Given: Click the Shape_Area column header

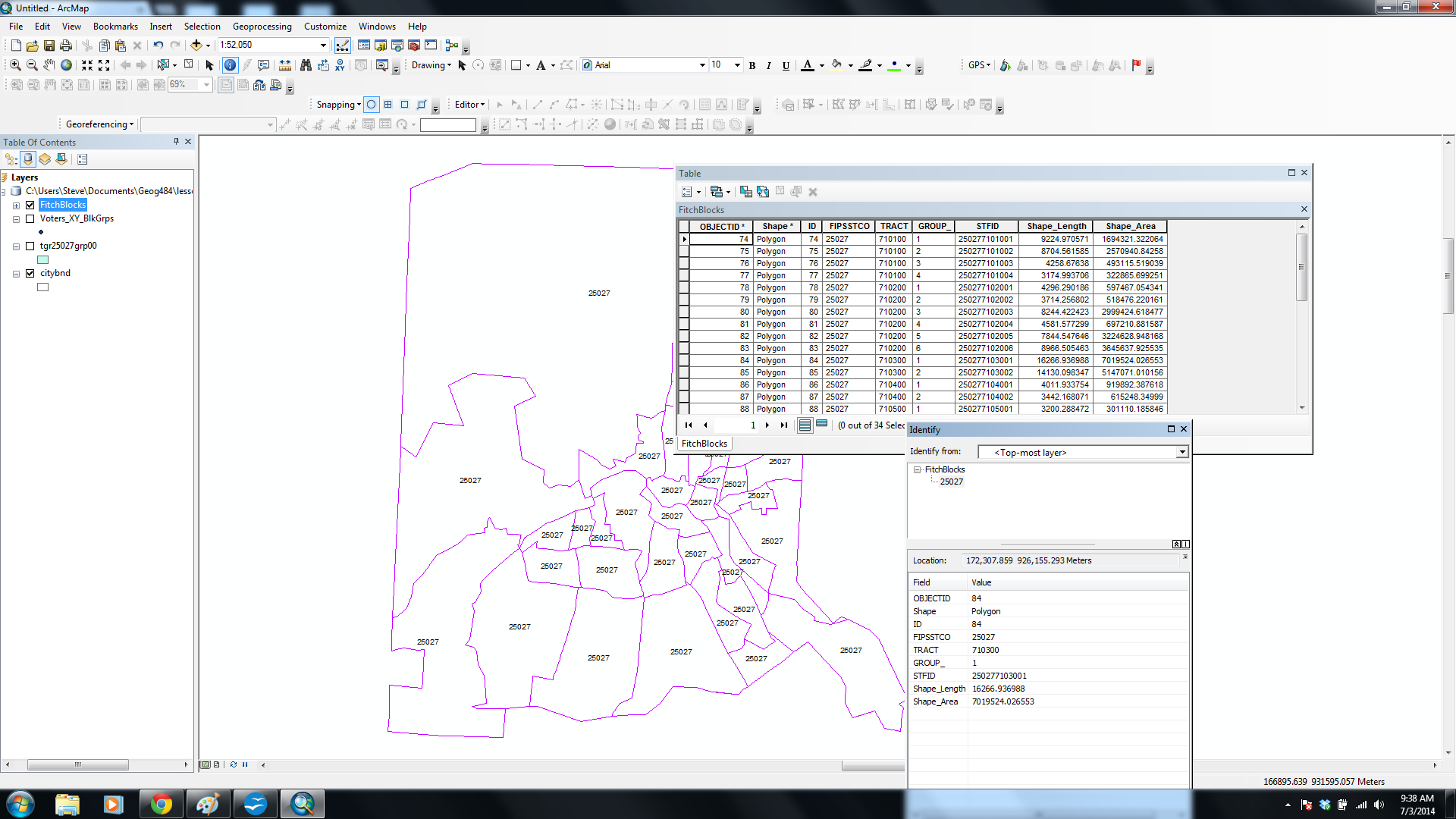Looking at the screenshot, I should (1130, 226).
